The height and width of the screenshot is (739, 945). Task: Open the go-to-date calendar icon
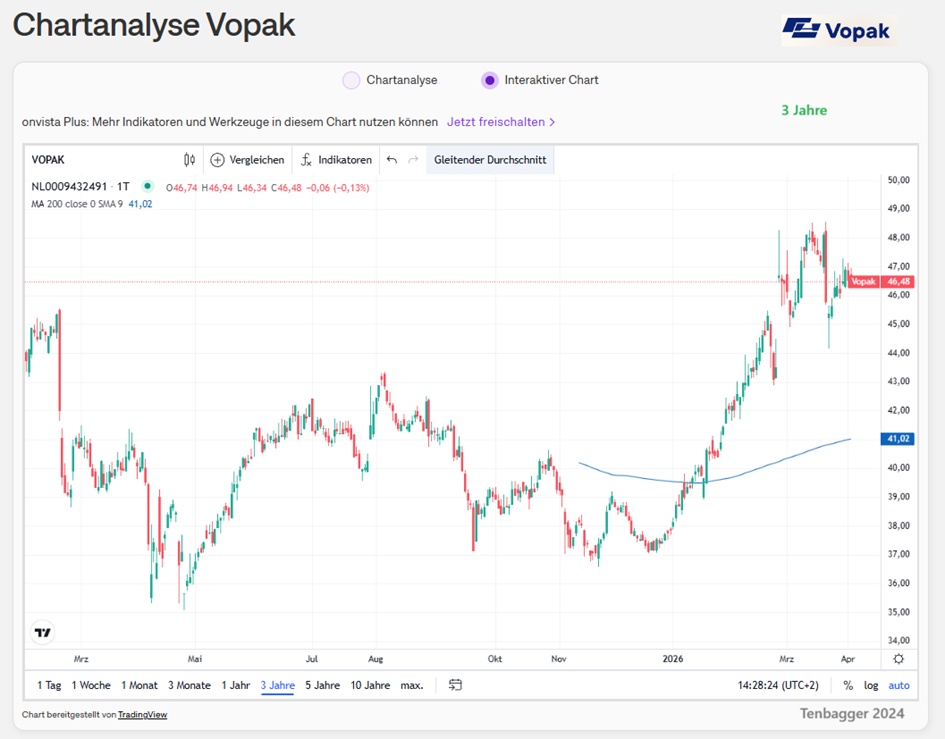456,685
